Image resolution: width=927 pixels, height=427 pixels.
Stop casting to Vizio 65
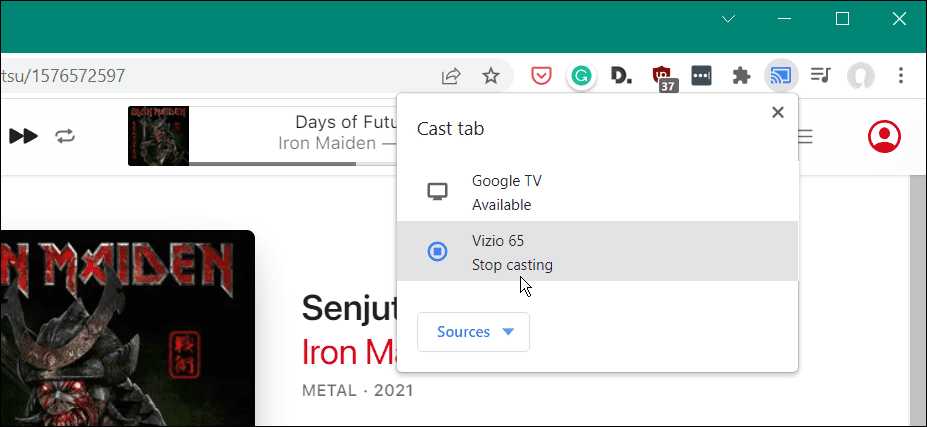coord(597,251)
